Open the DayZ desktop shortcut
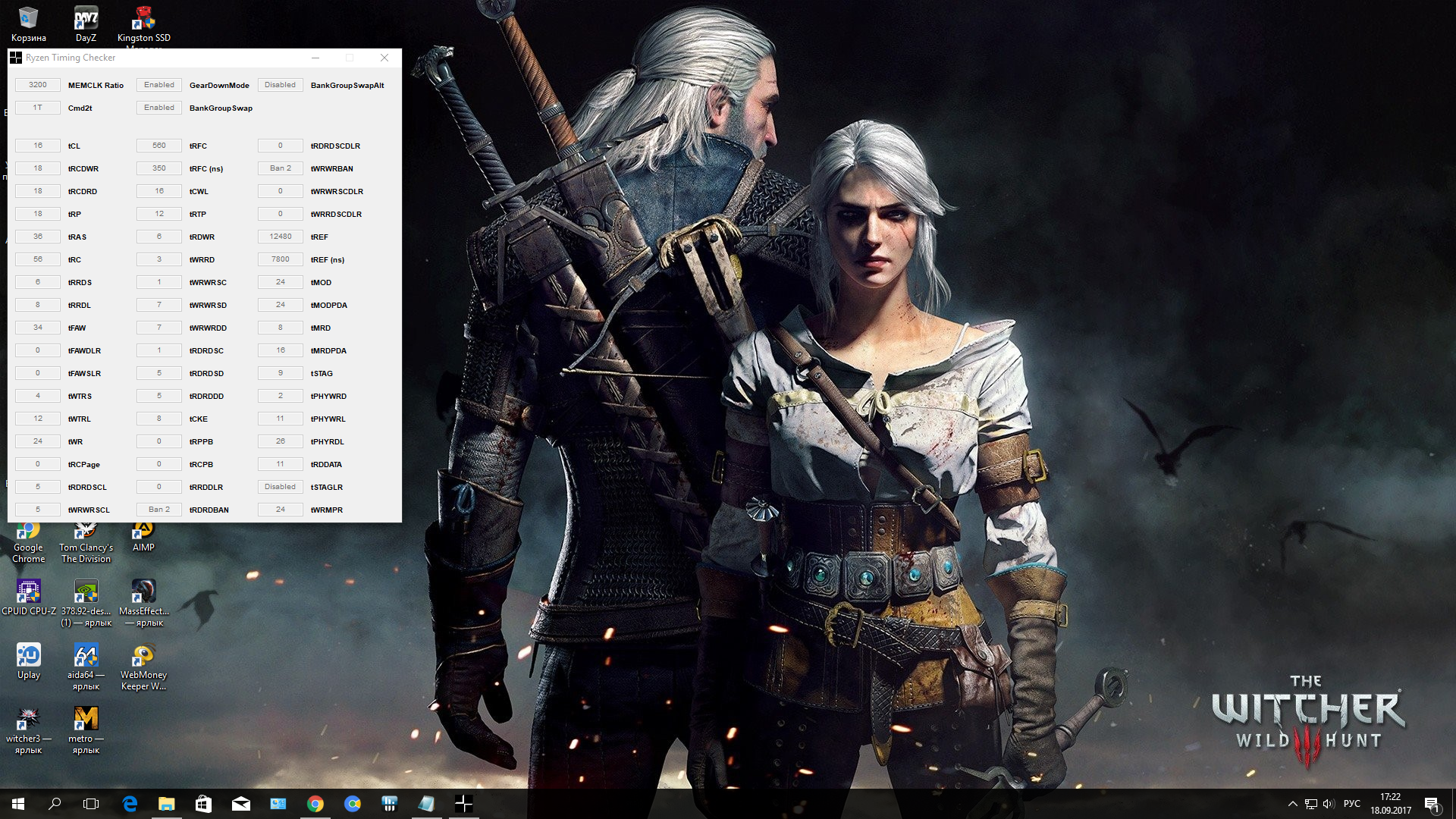Viewport: 1456px width, 819px height. 86,19
